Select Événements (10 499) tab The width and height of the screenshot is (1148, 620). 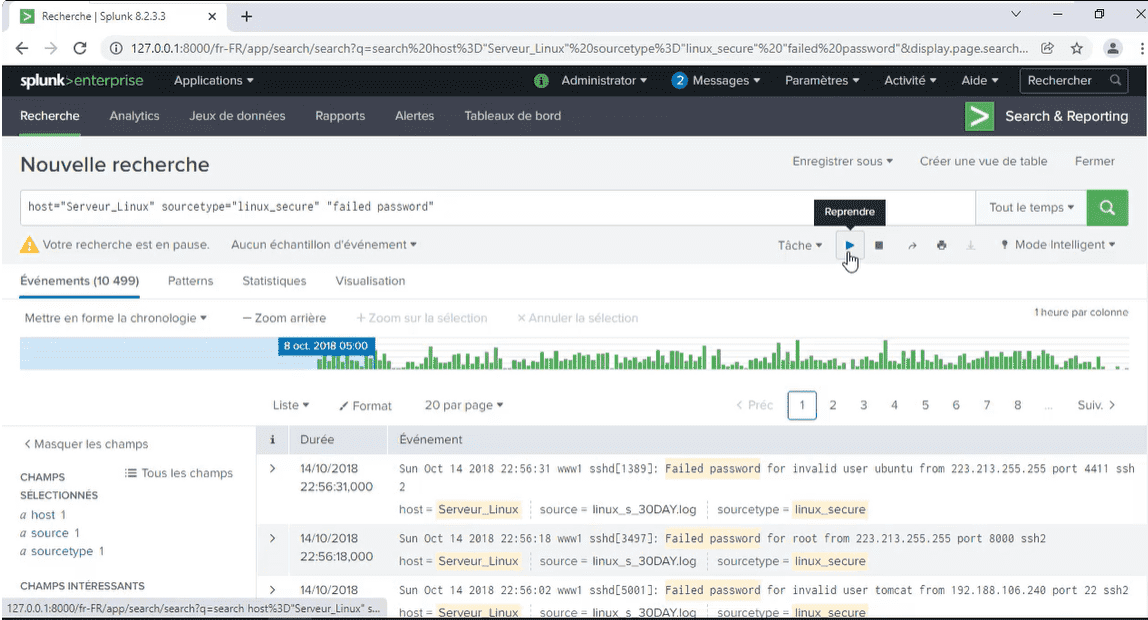point(80,281)
